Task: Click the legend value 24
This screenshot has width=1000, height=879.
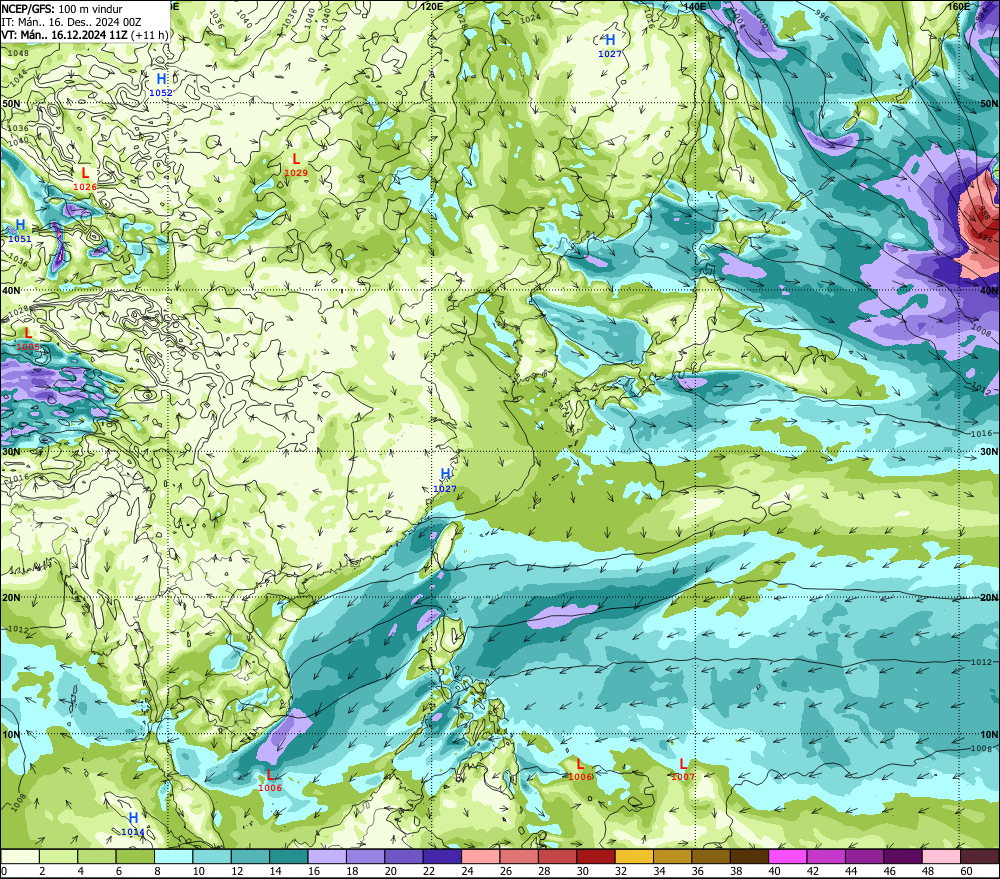Action: click(x=467, y=871)
